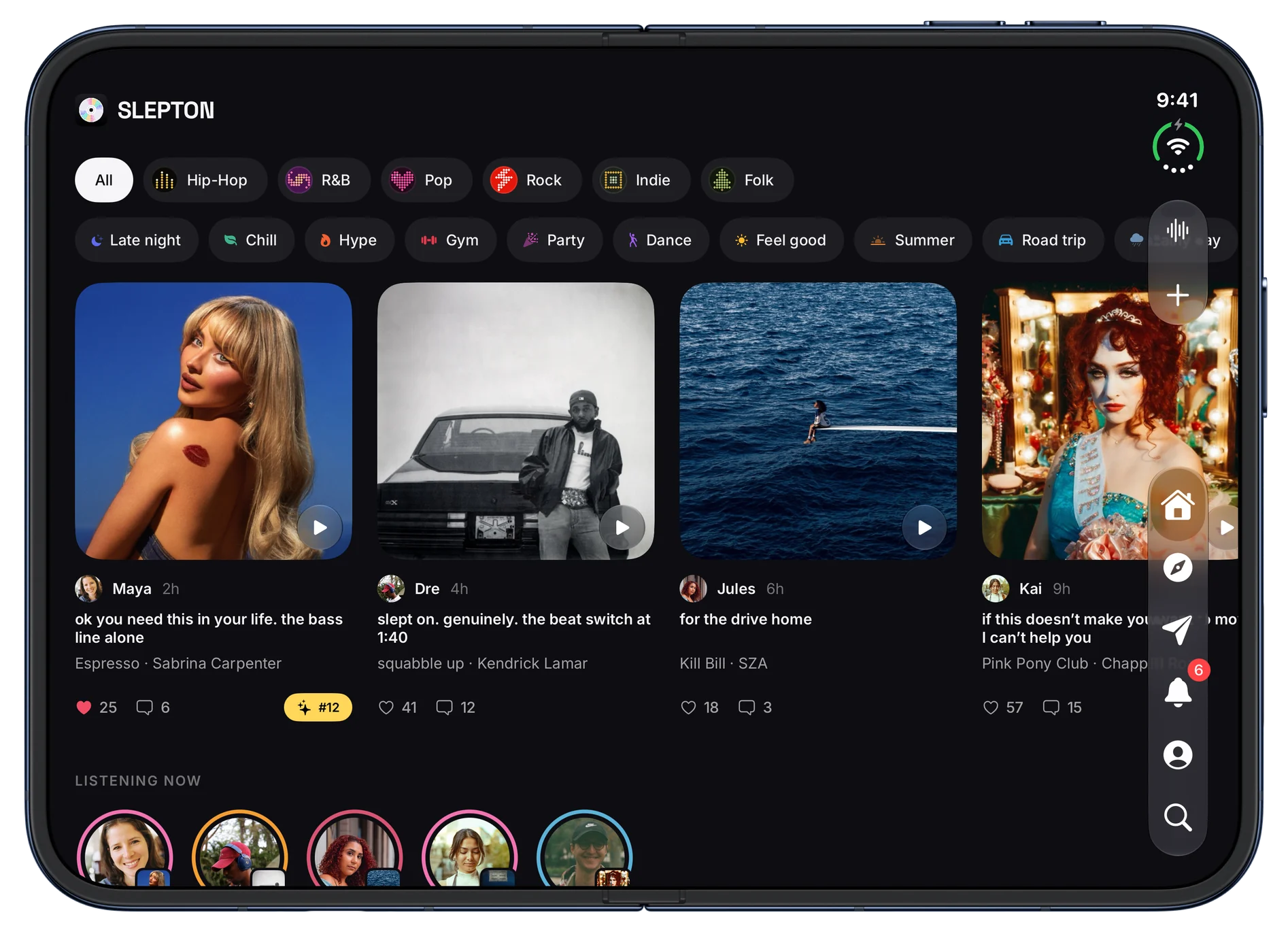Image resolution: width=1288 pixels, height=936 pixels.
Task: Open the search magnifier icon
Action: pyautogui.click(x=1178, y=817)
